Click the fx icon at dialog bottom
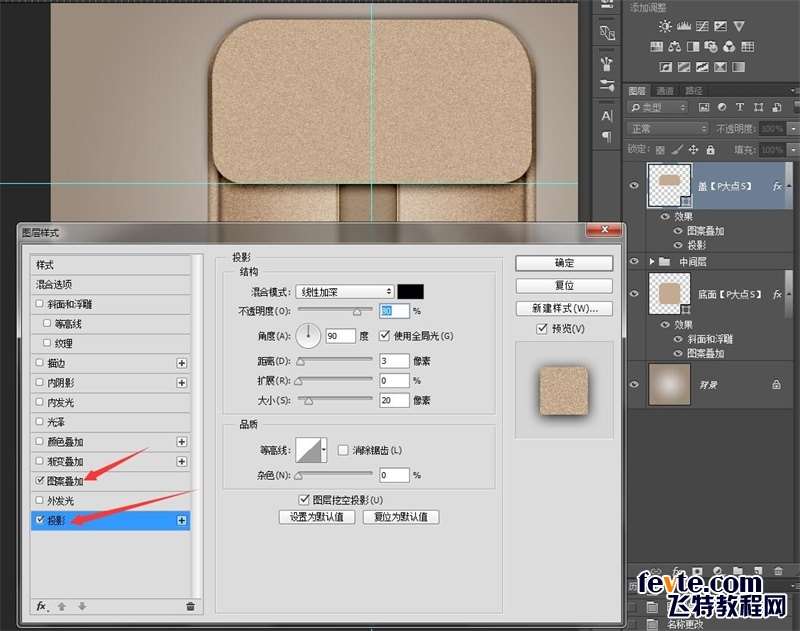 click(x=42, y=606)
